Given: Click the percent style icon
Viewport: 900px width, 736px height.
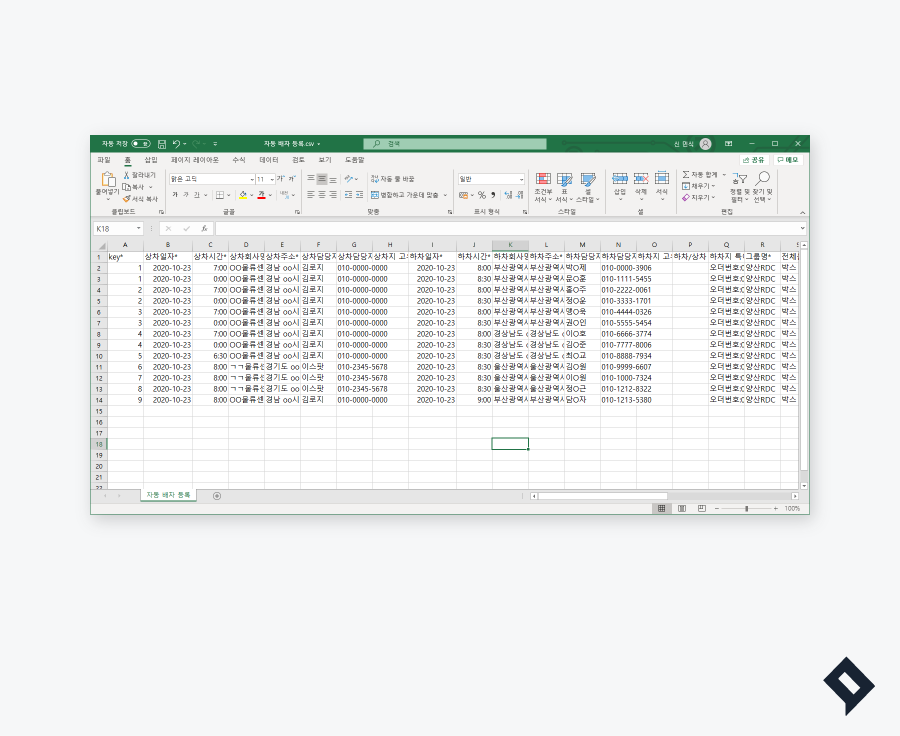Looking at the screenshot, I should tap(481, 195).
